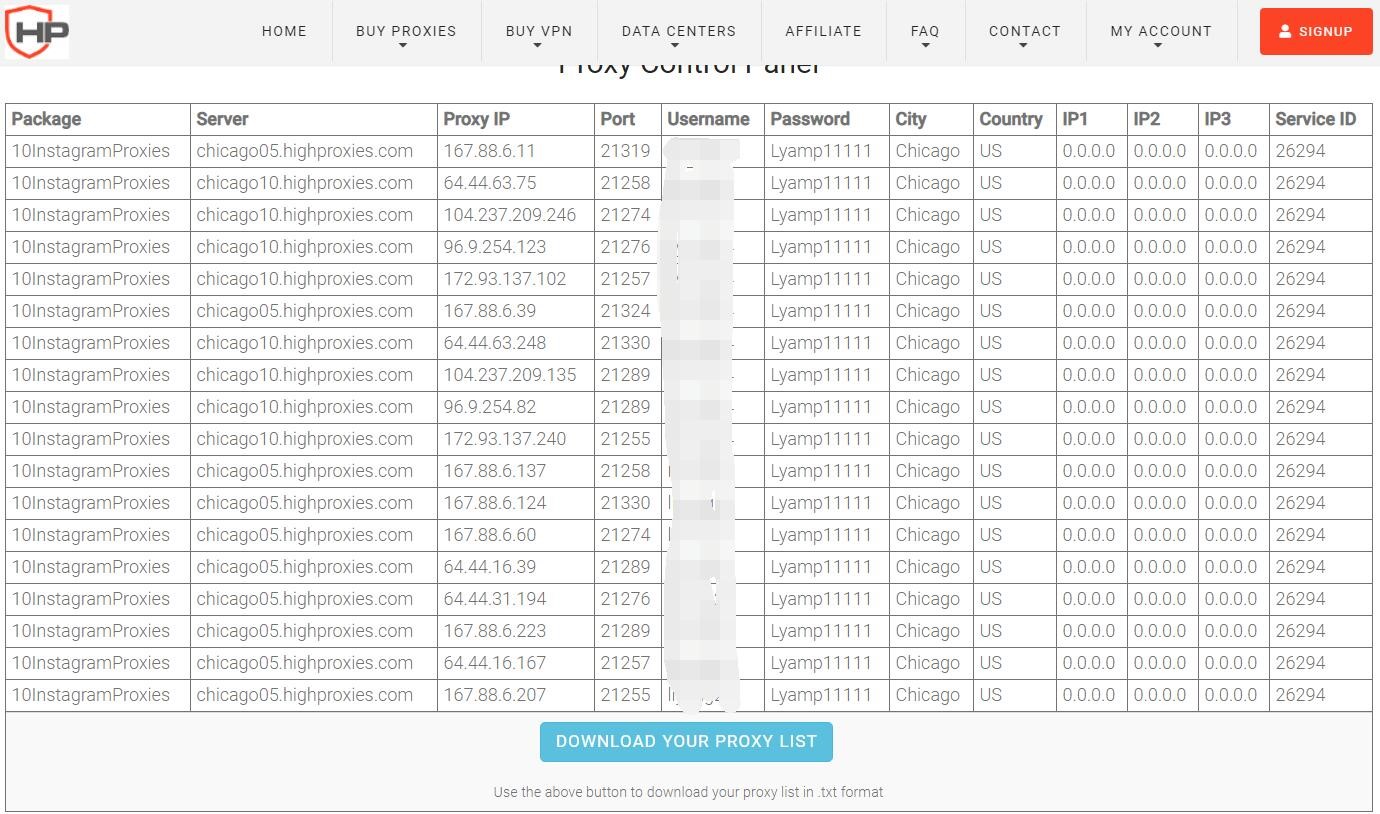Viewport: 1380px width, 814px height.
Task: Open the MY ACCOUNT menu
Action: (1161, 31)
